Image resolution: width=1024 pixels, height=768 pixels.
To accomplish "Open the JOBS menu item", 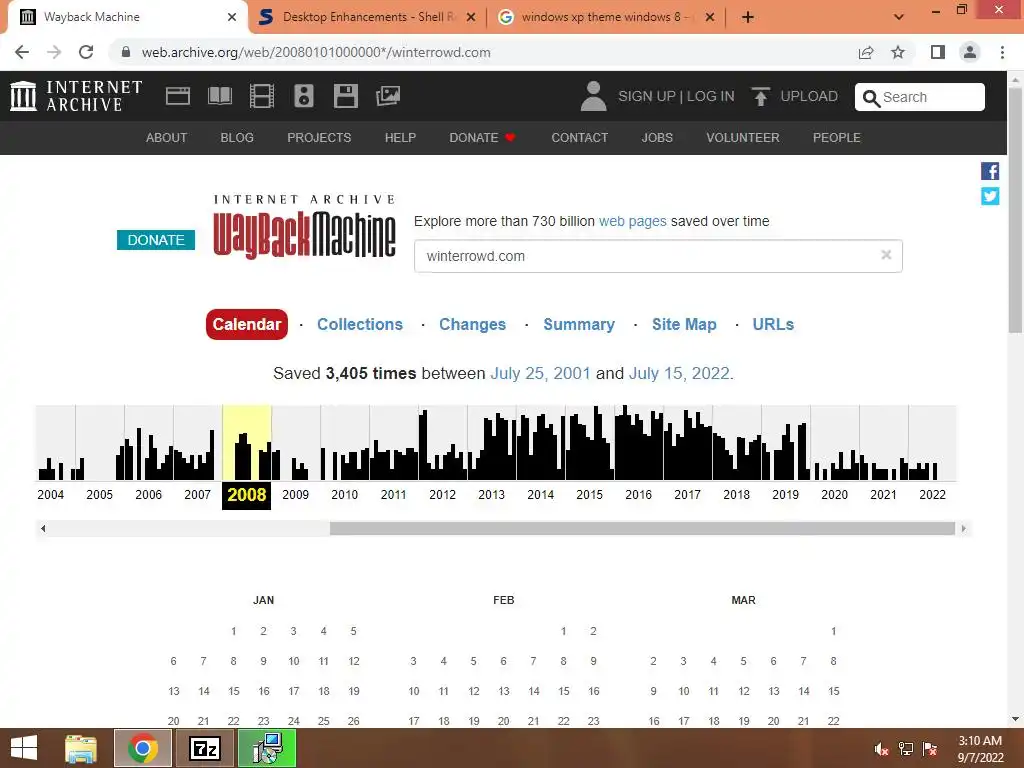I will click(x=656, y=138).
